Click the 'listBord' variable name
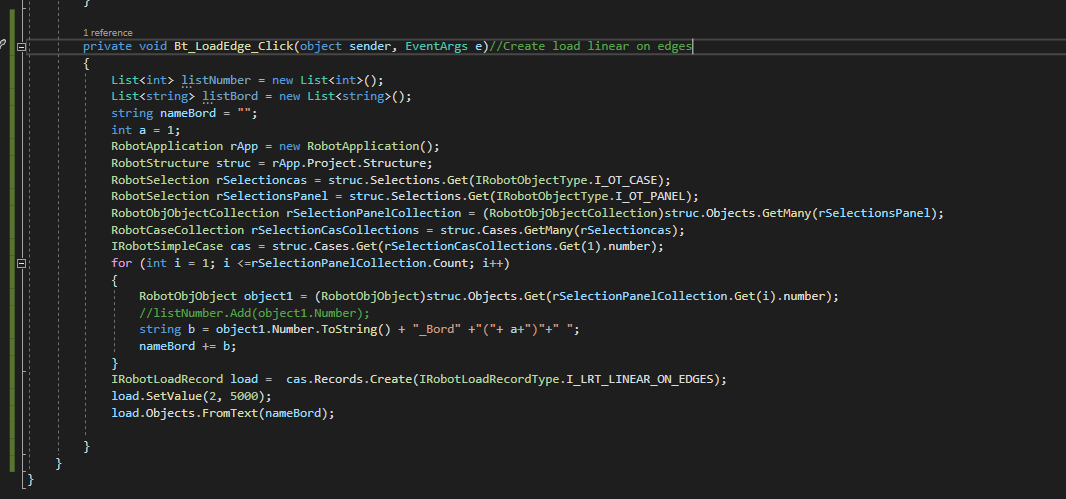Image resolution: width=1066 pixels, height=499 pixels. point(230,96)
